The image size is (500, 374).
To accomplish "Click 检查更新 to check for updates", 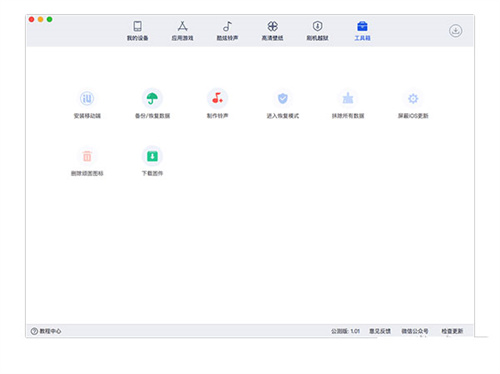I will 452,331.
